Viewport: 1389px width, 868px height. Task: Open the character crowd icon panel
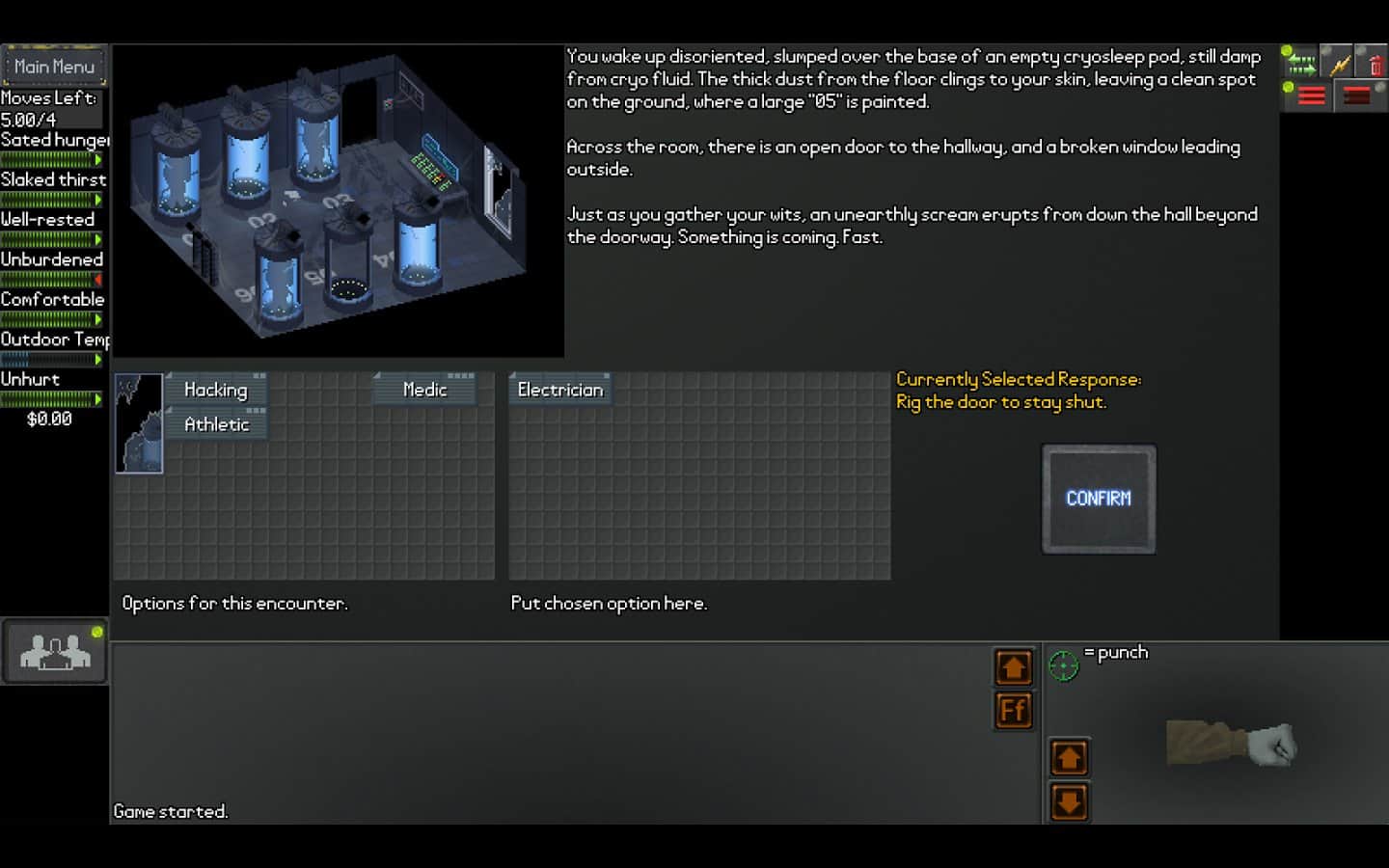[55, 652]
